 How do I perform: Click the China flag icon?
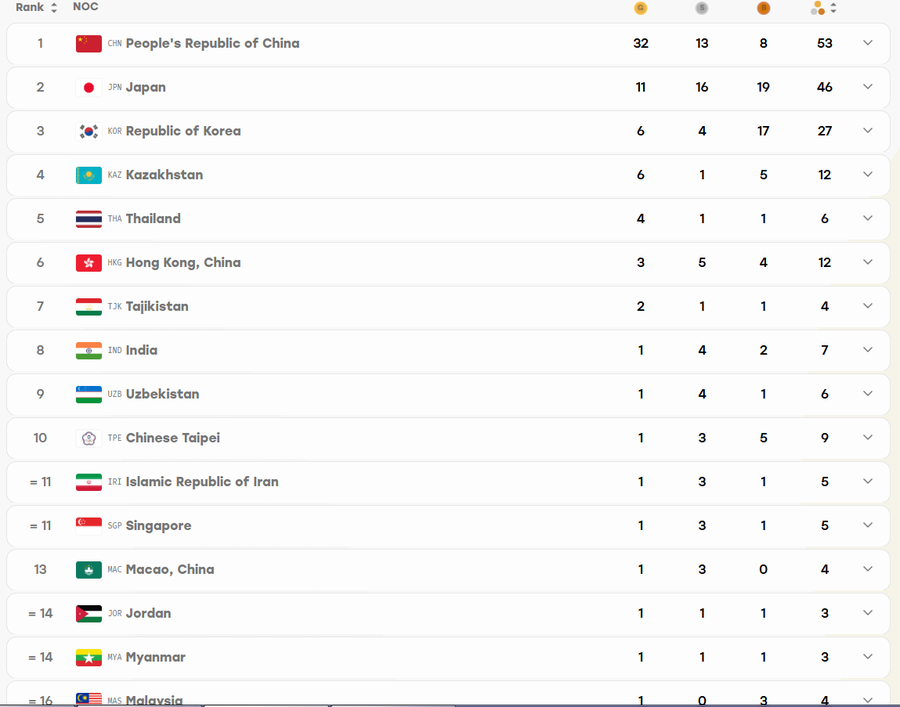tap(88, 44)
